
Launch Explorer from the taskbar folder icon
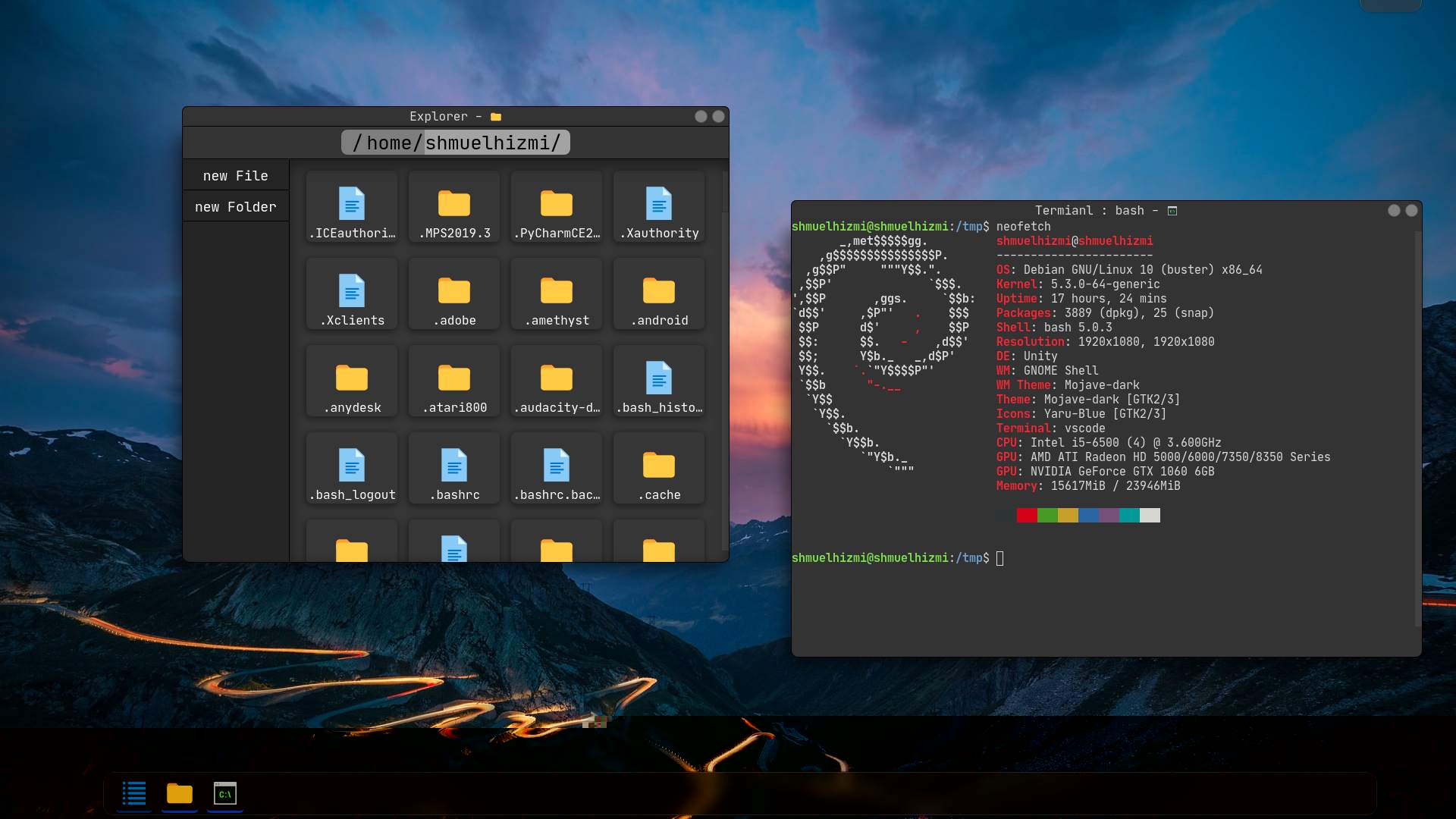click(x=180, y=793)
